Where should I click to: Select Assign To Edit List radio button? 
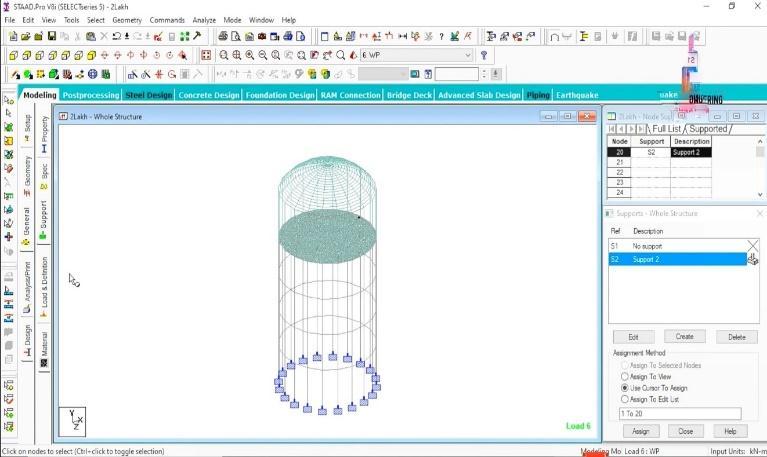coord(625,399)
